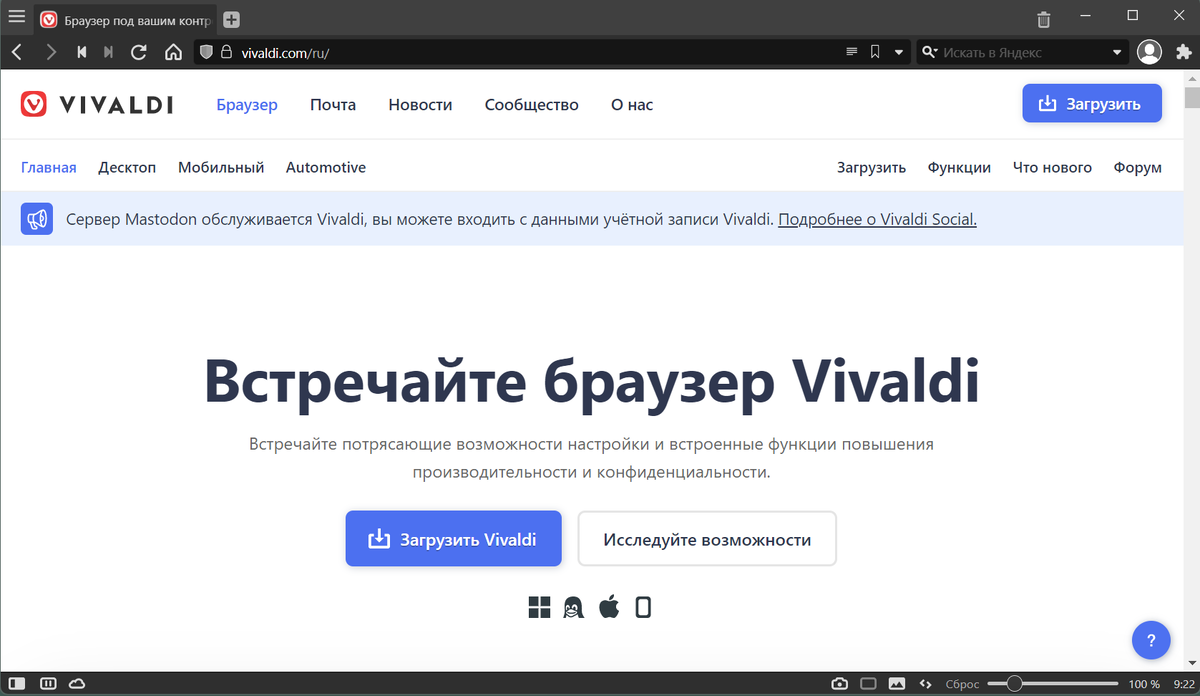
Task: Go back one page in history
Action: [17, 52]
